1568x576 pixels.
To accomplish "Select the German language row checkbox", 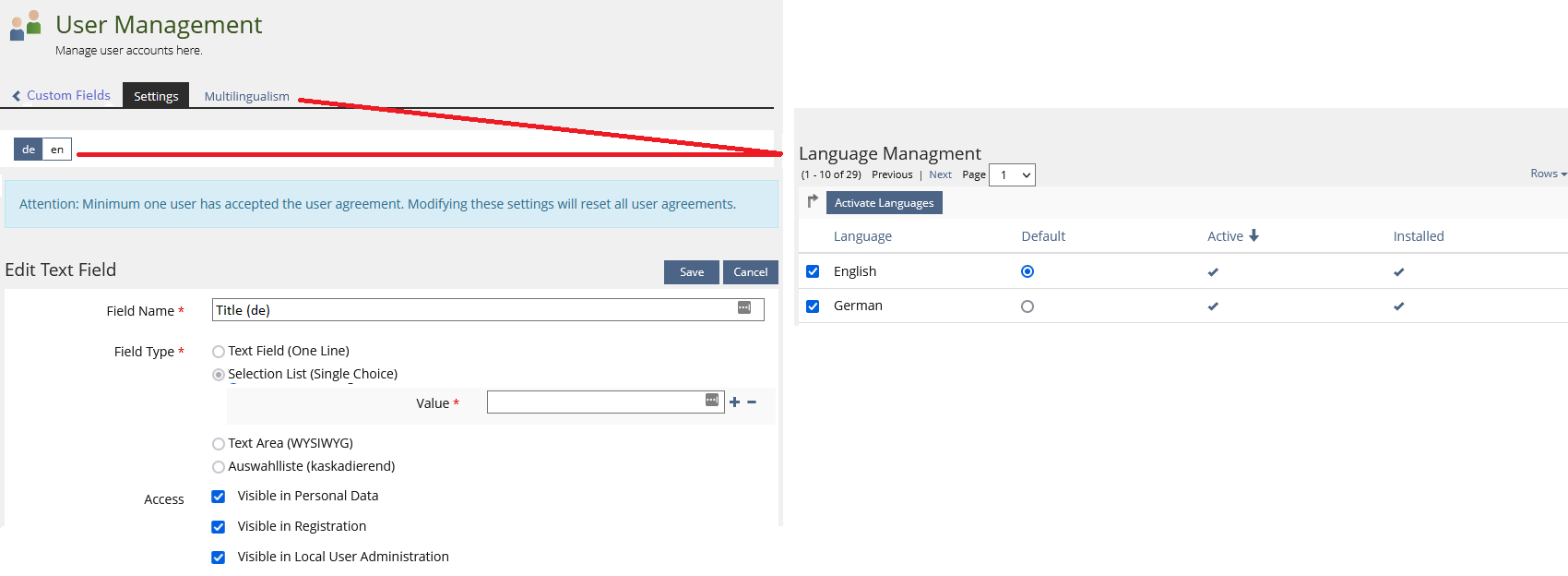I will (813, 306).
